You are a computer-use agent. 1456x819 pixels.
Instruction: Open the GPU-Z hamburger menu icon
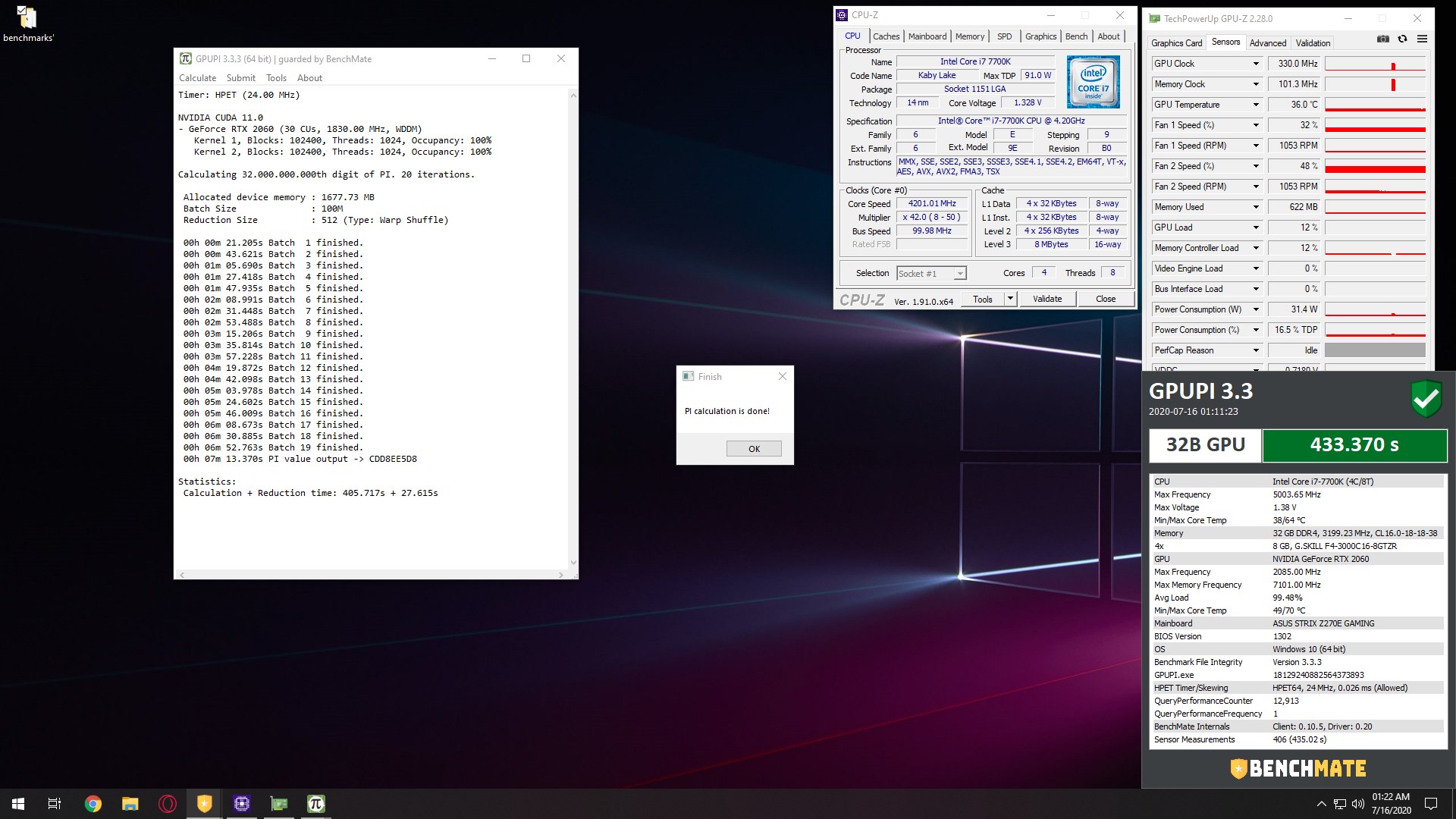point(1422,39)
